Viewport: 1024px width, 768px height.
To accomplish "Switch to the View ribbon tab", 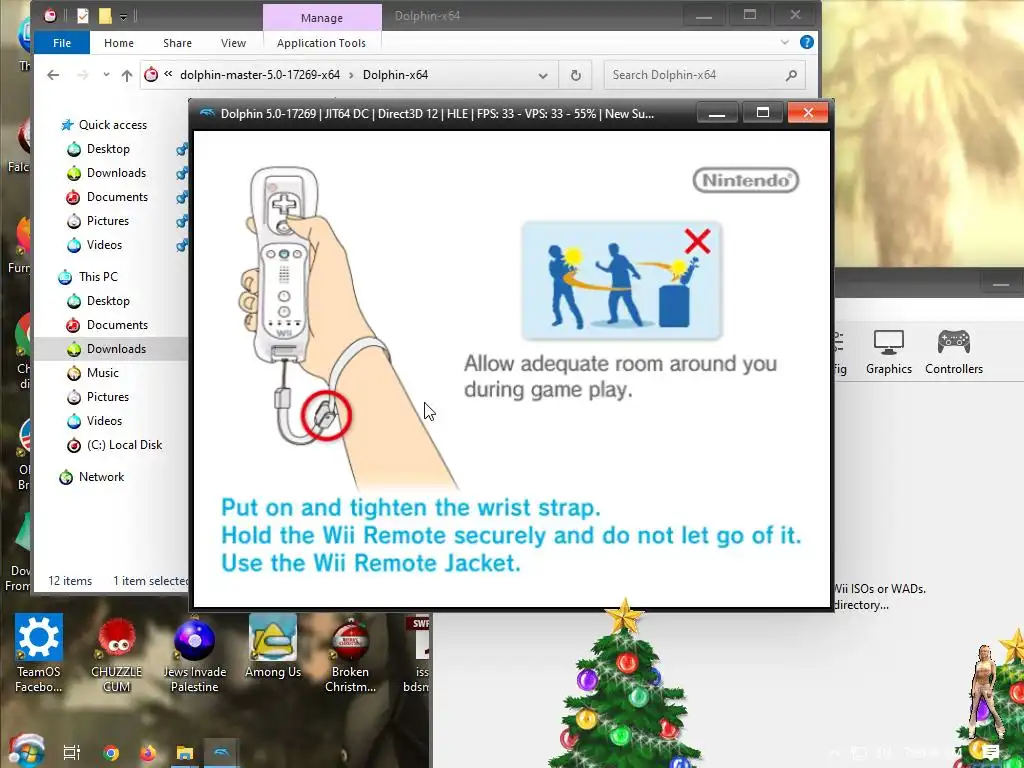I will pyautogui.click(x=233, y=42).
